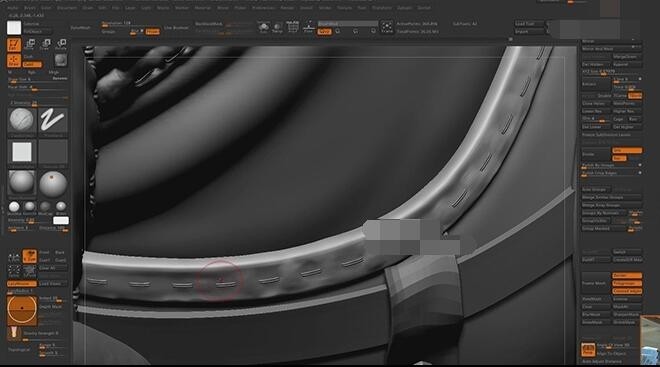The height and width of the screenshot is (367, 660).
Task: Open the Document menu
Action: [x=67, y=8]
